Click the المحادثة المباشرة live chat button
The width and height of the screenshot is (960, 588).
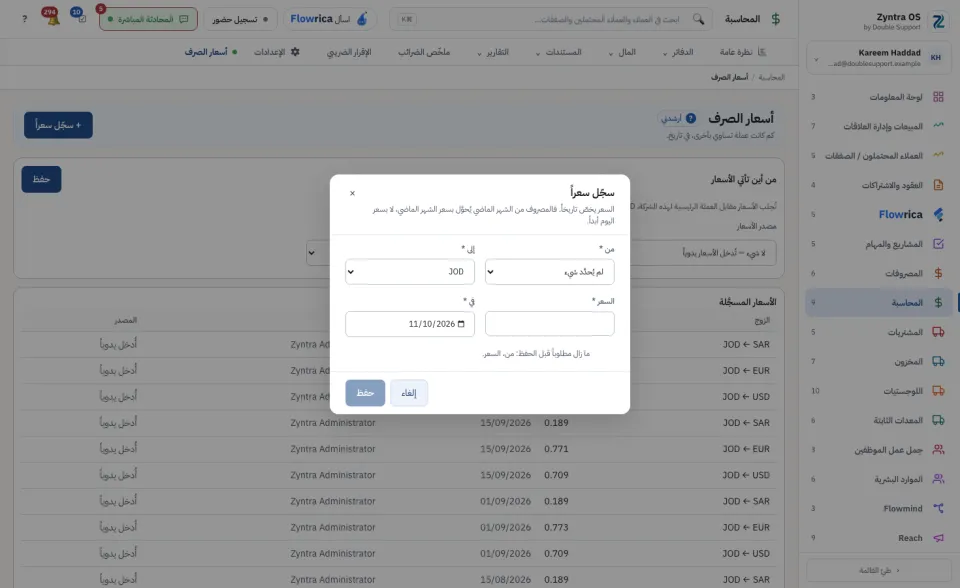click(x=148, y=19)
